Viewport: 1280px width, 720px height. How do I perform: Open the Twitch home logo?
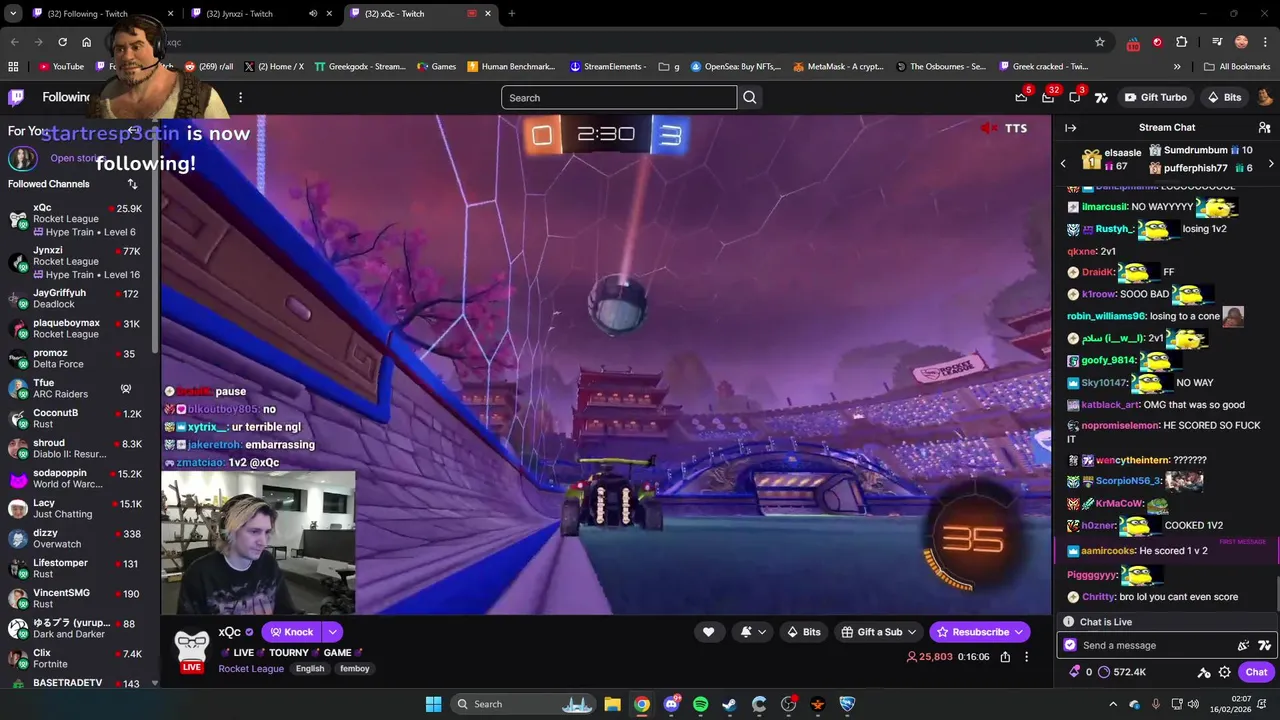[x=16, y=97]
